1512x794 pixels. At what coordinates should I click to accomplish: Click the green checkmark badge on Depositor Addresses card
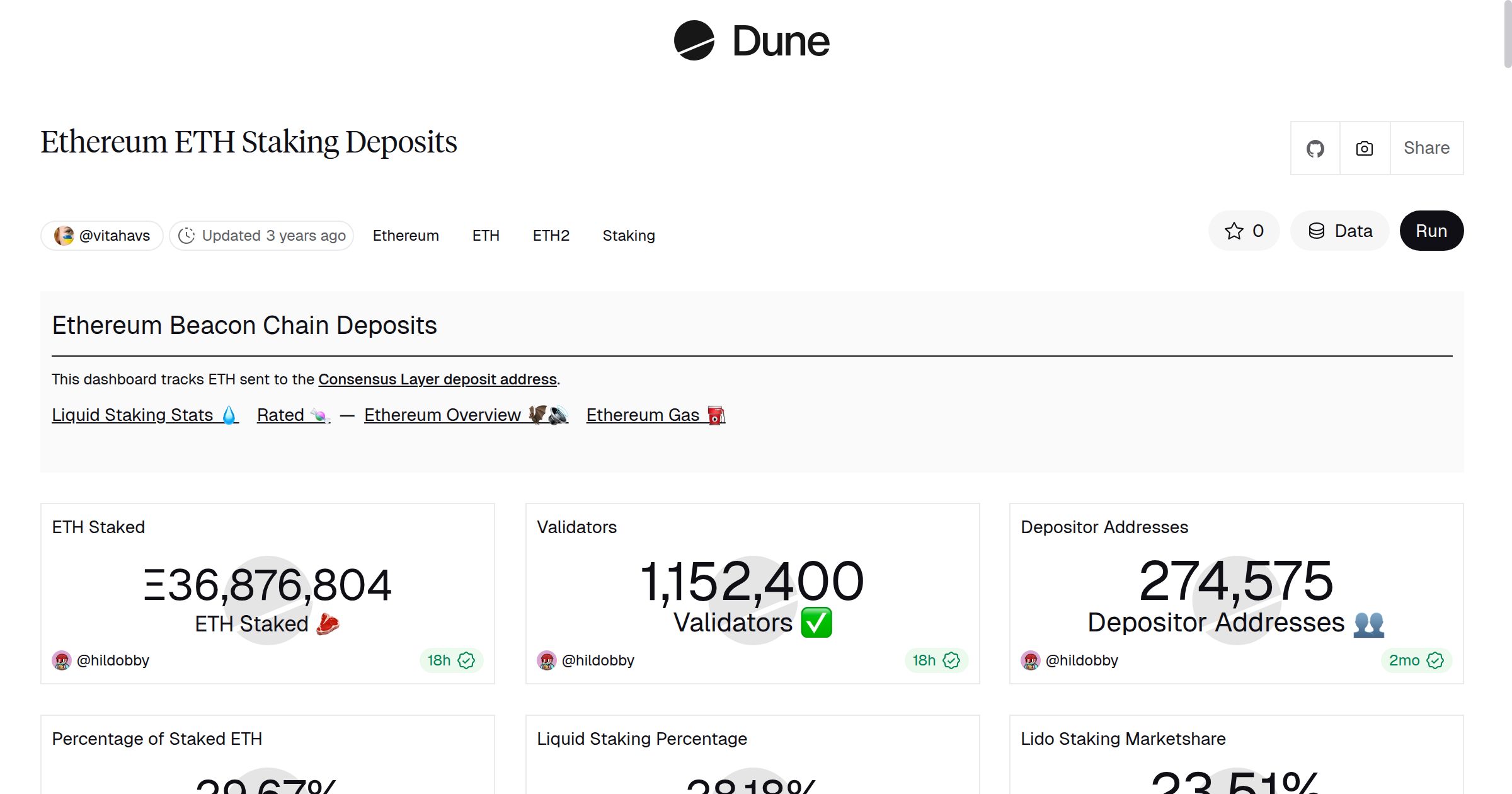1435,660
